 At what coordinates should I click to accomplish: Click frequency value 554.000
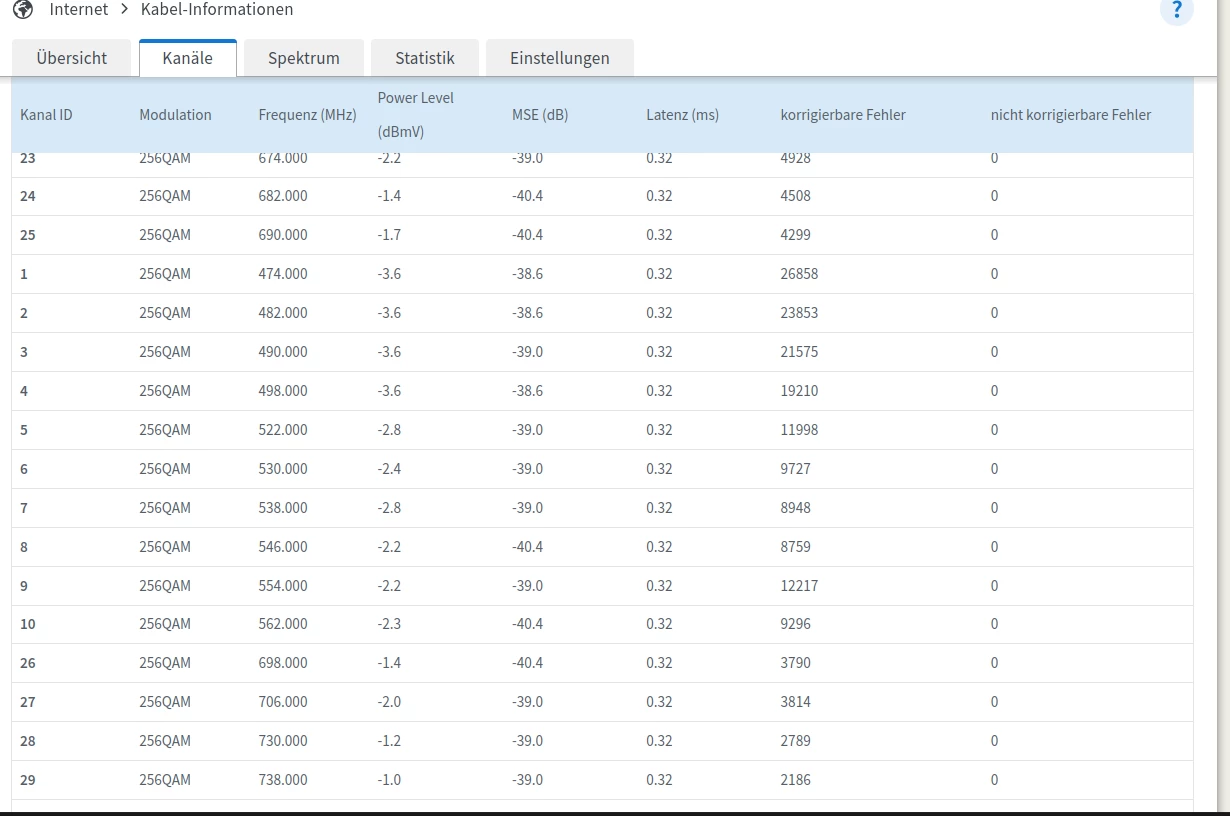tap(283, 586)
